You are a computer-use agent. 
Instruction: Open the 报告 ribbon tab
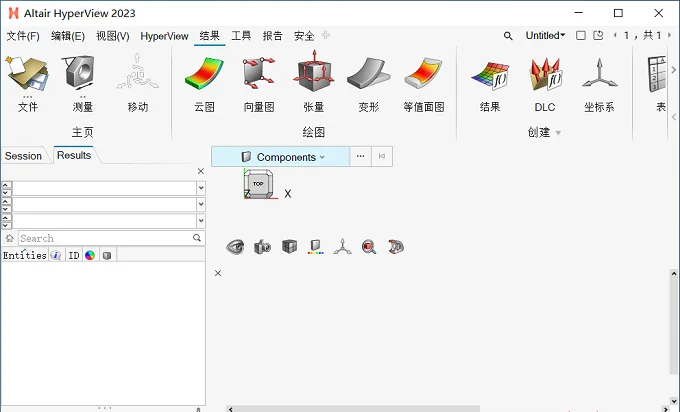pos(272,36)
